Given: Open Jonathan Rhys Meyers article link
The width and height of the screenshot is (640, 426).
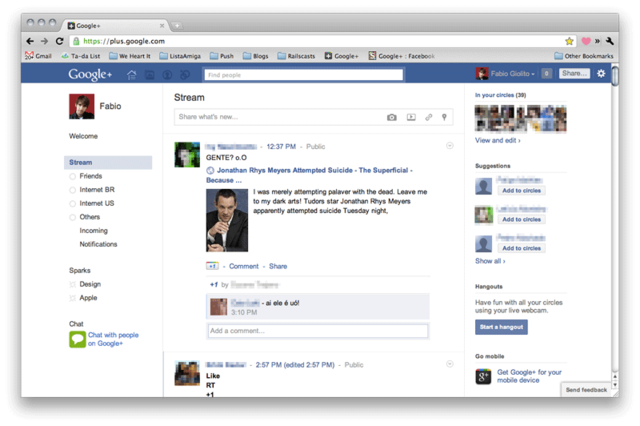Looking at the screenshot, I should (x=309, y=175).
